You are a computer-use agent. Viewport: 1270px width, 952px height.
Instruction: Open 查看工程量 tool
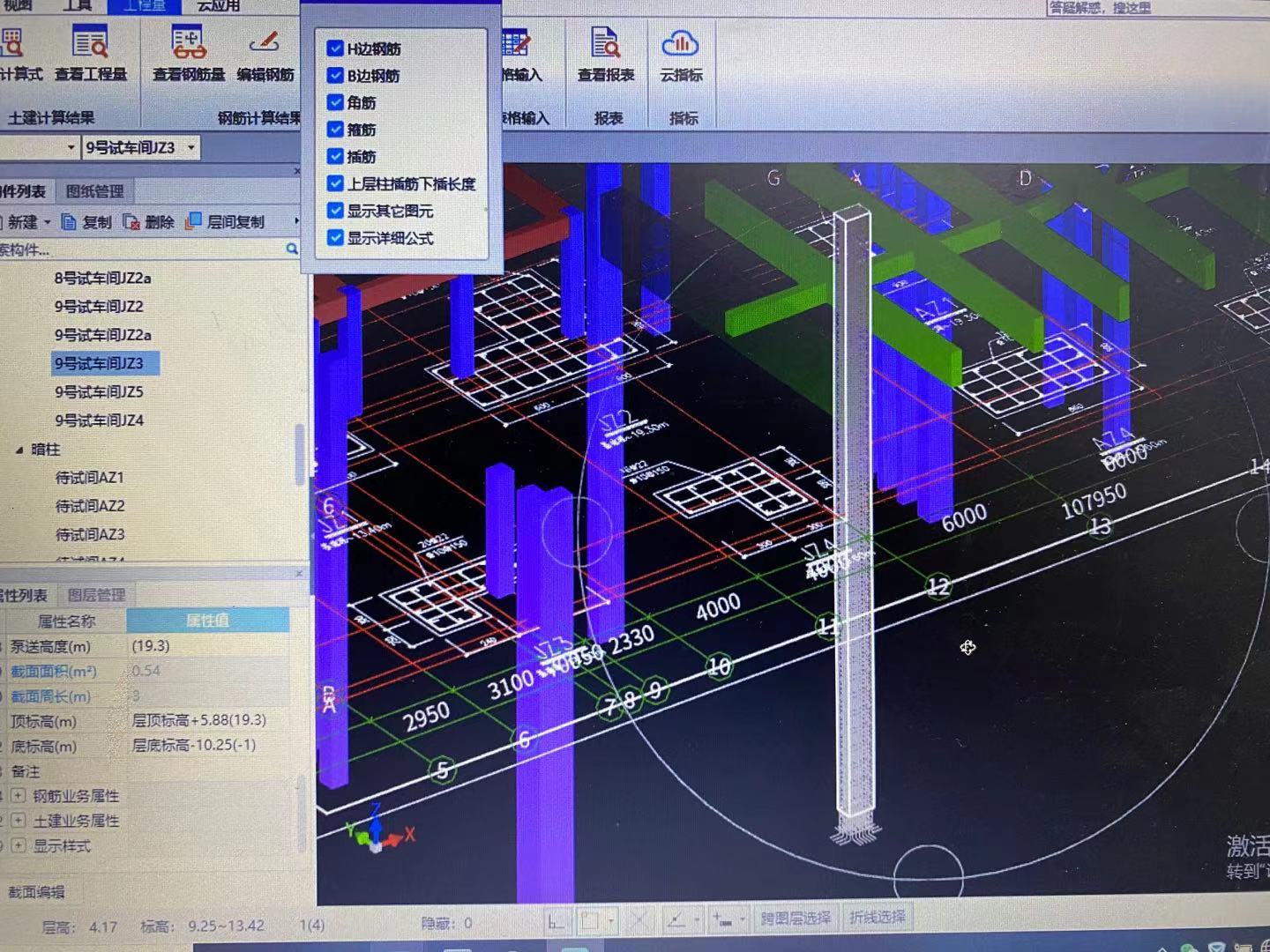point(90,53)
